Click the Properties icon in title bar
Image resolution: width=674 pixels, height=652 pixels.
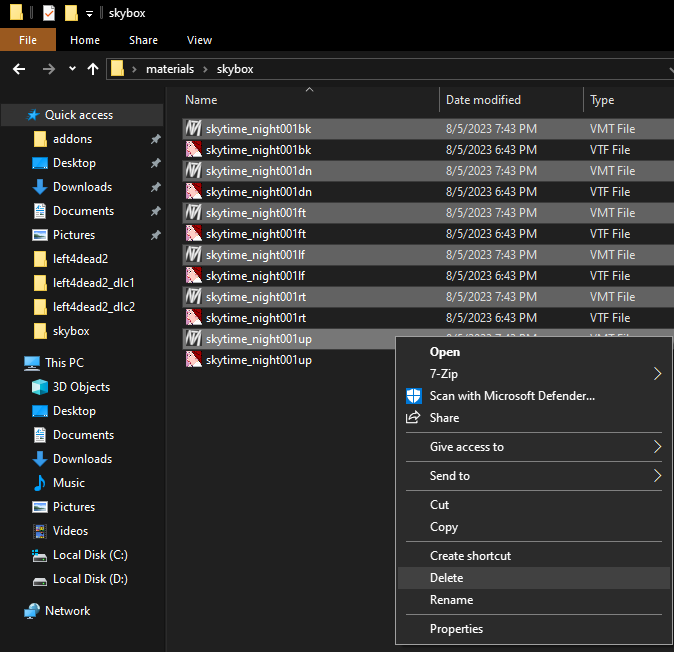pos(49,13)
